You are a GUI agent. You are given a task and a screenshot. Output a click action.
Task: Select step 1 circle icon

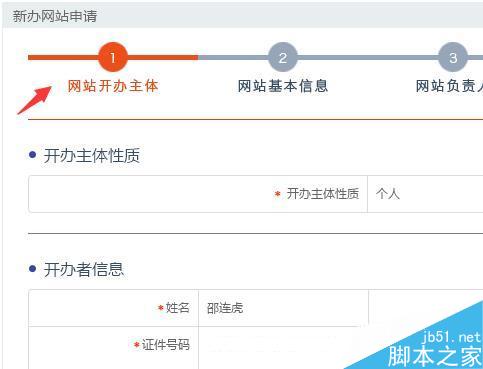click(113, 57)
